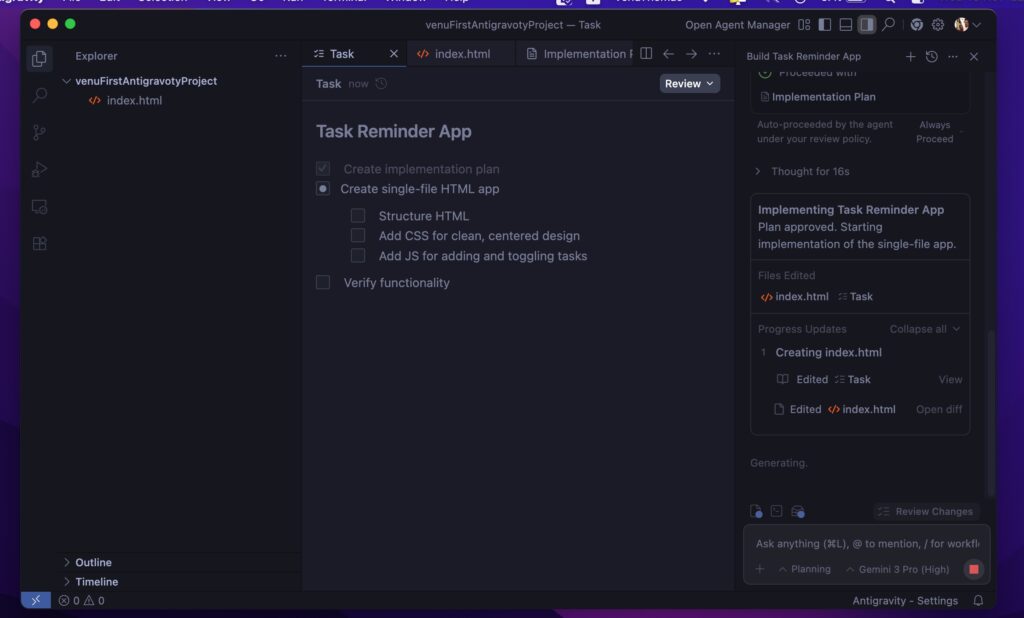The width and height of the screenshot is (1024, 618).
Task: Check the Verify functionality checkbox
Action: click(x=323, y=283)
